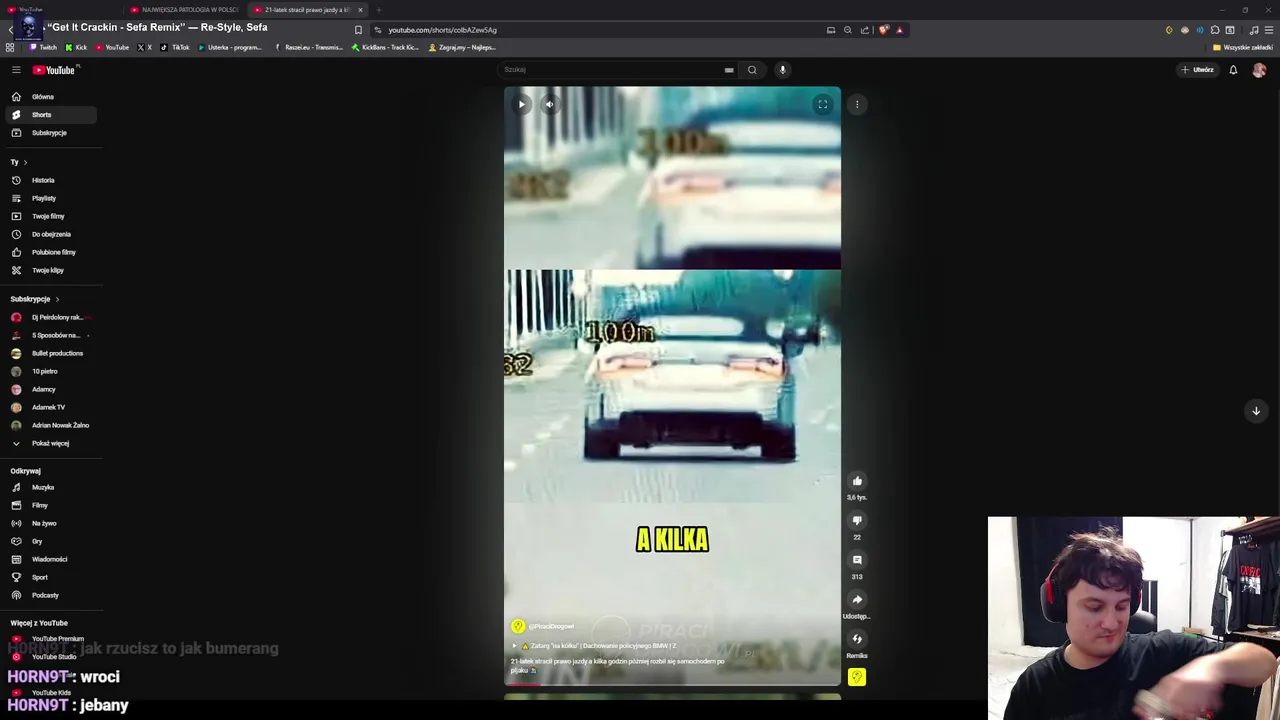Click the zoom magnifier icon in address bar
The width and height of the screenshot is (1280, 720).
coord(848,30)
